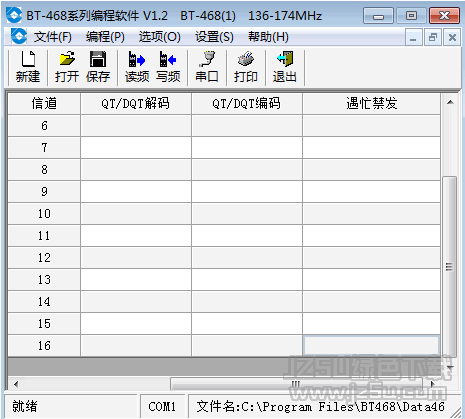This screenshot has width=465, height=419.
Task: Click the horizontal scrollbar thumb
Action: [x=297, y=384]
